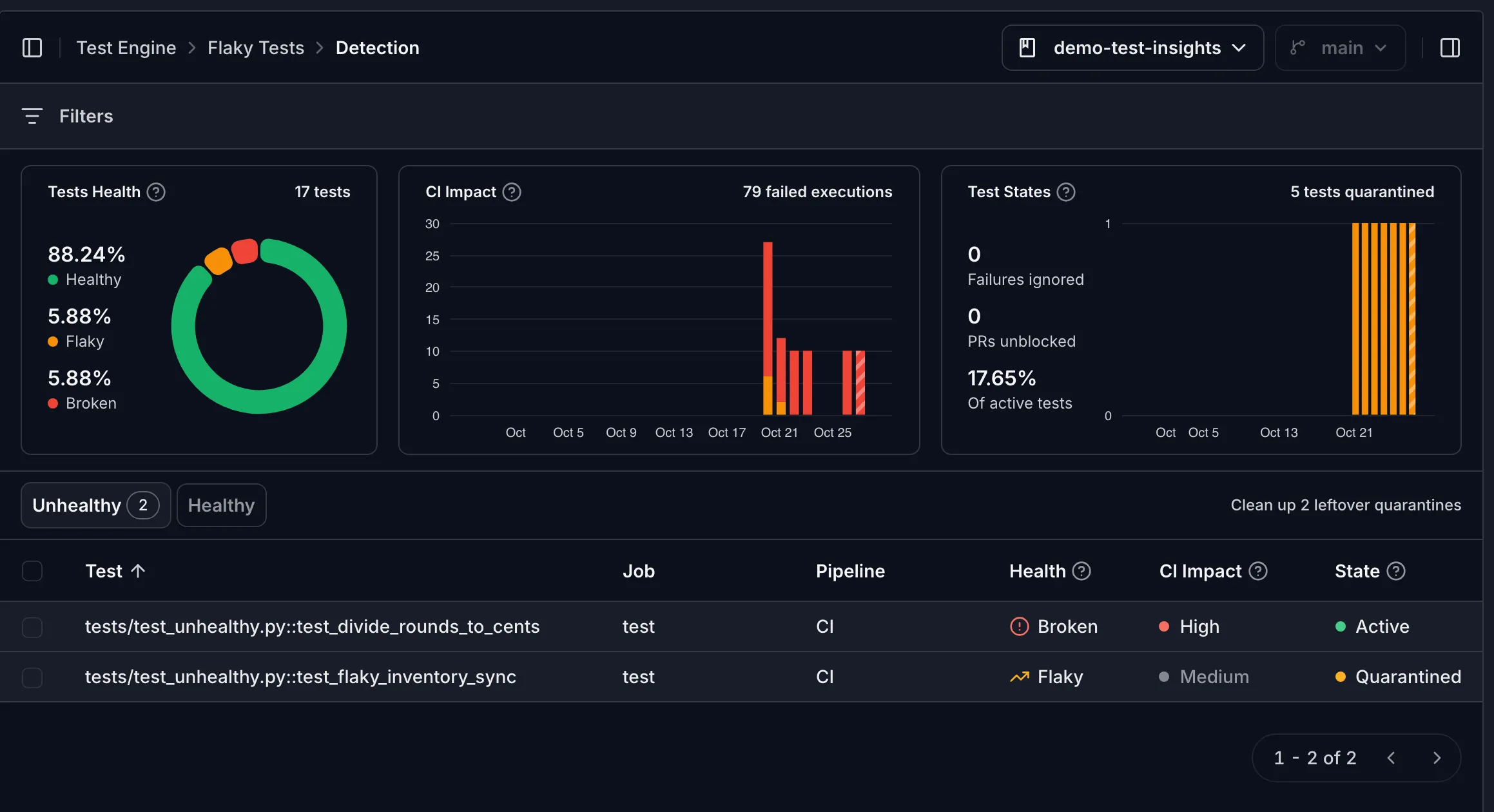Viewport: 1494px width, 812px height.
Task: Click the orange Flaky donut segment
Action: pos(218,260)
